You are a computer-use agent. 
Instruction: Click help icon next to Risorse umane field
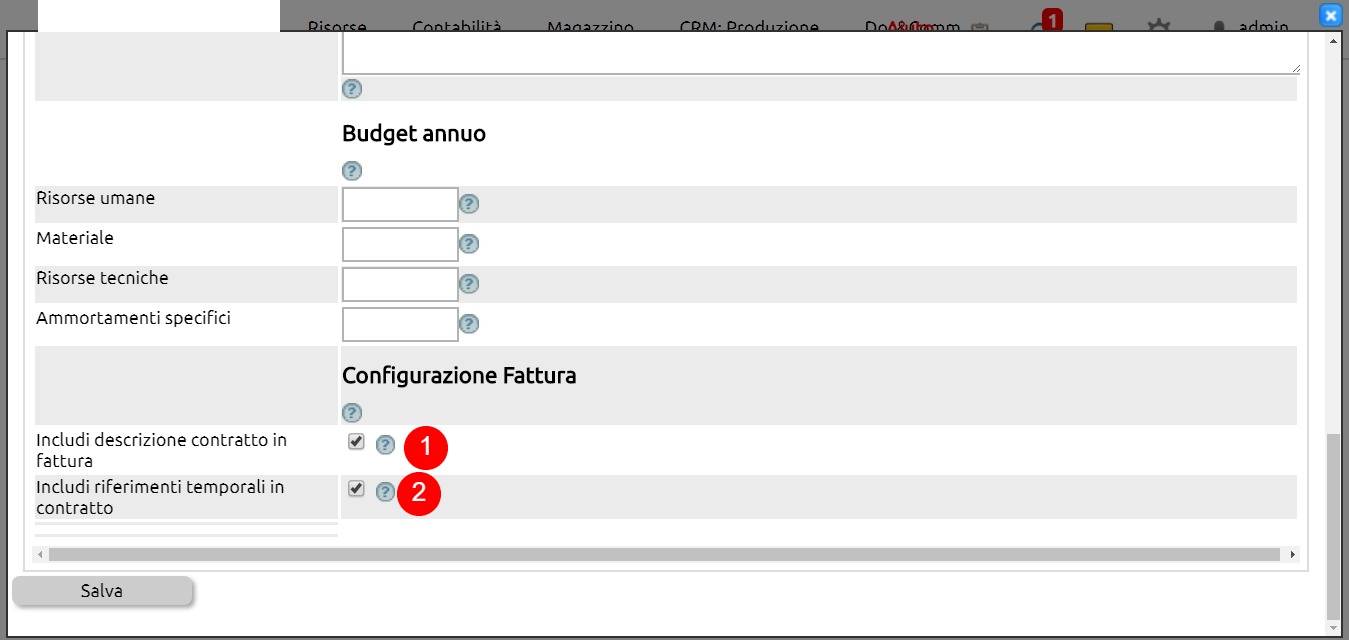469,204
